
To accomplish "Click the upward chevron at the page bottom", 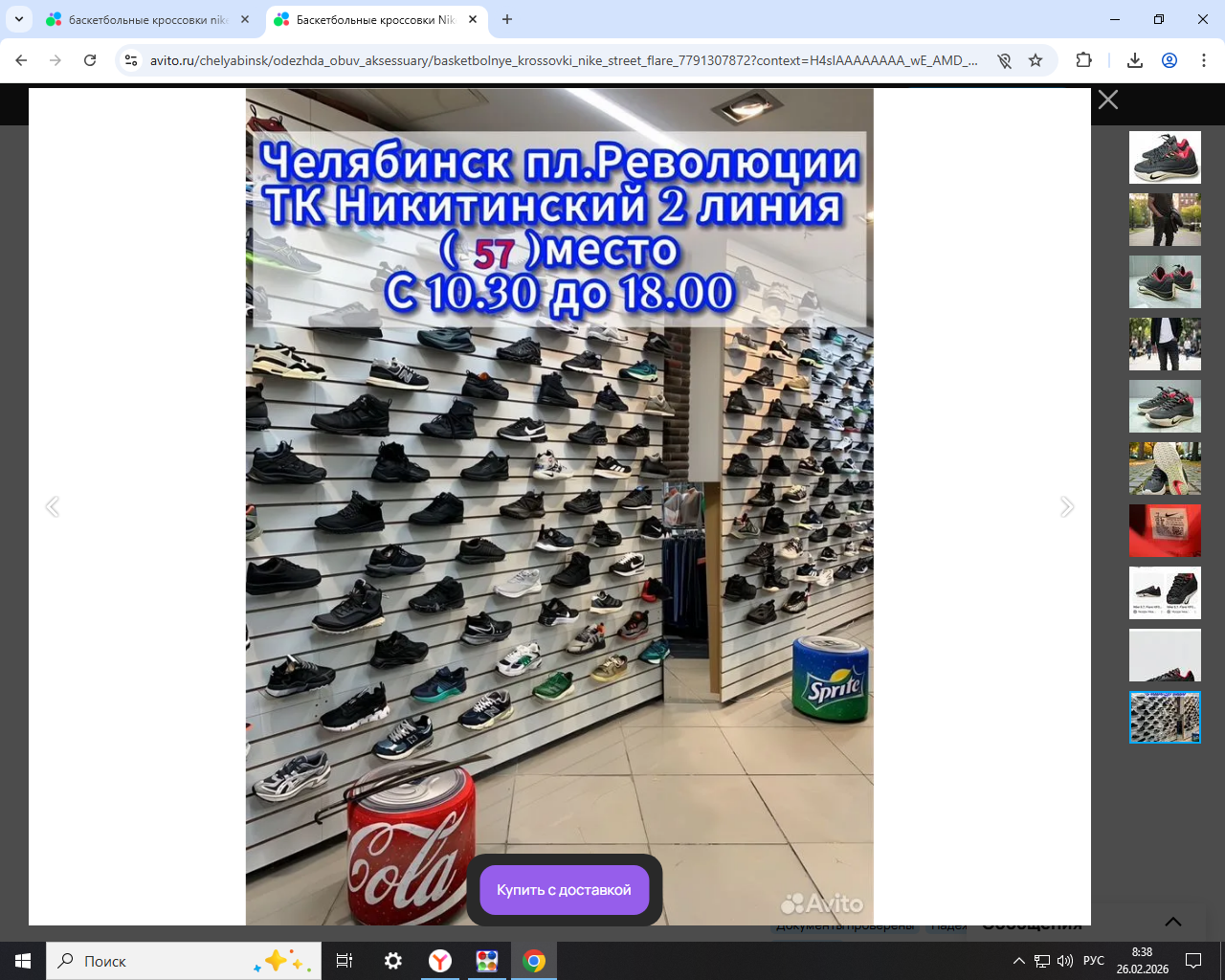I will tap(1173, 922).
